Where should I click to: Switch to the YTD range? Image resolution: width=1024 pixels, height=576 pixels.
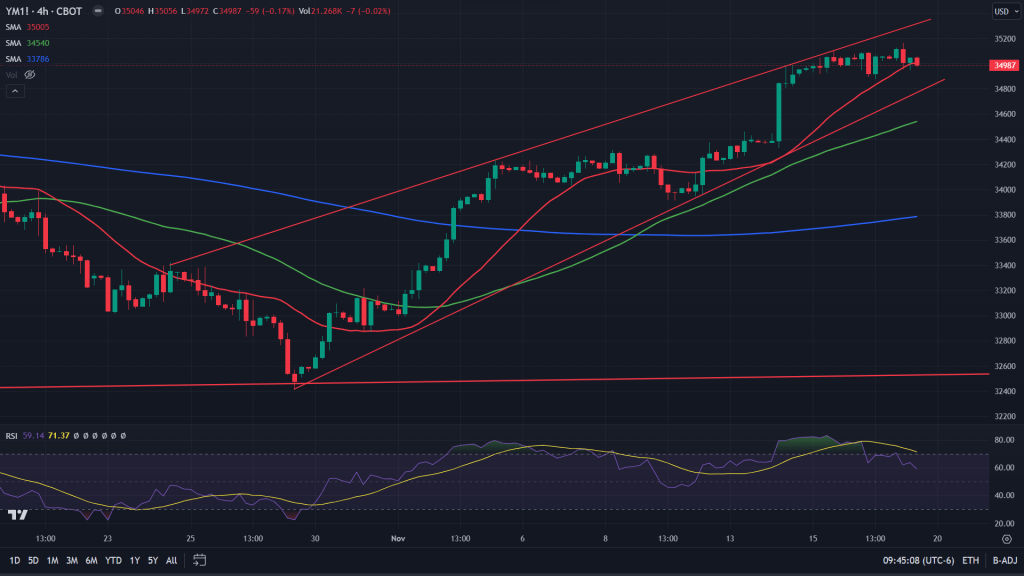(x=112, y=560)
